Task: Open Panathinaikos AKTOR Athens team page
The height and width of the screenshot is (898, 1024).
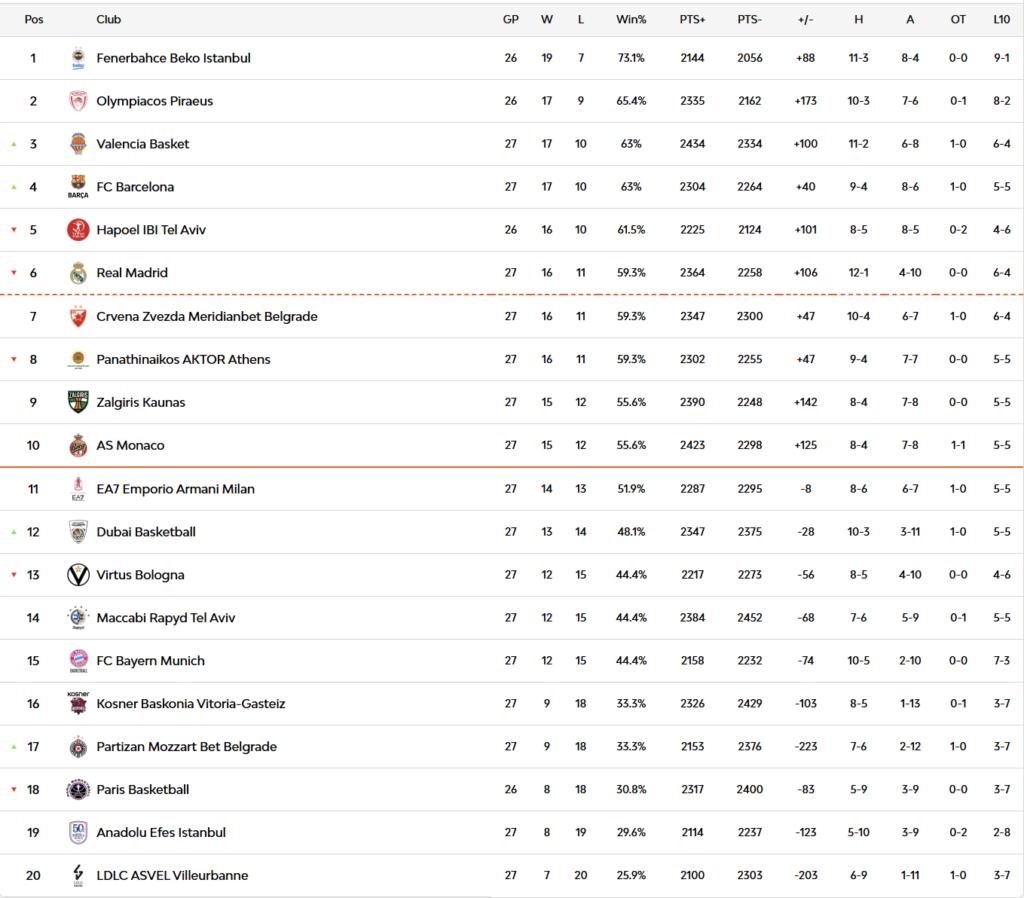Action: 183,359
